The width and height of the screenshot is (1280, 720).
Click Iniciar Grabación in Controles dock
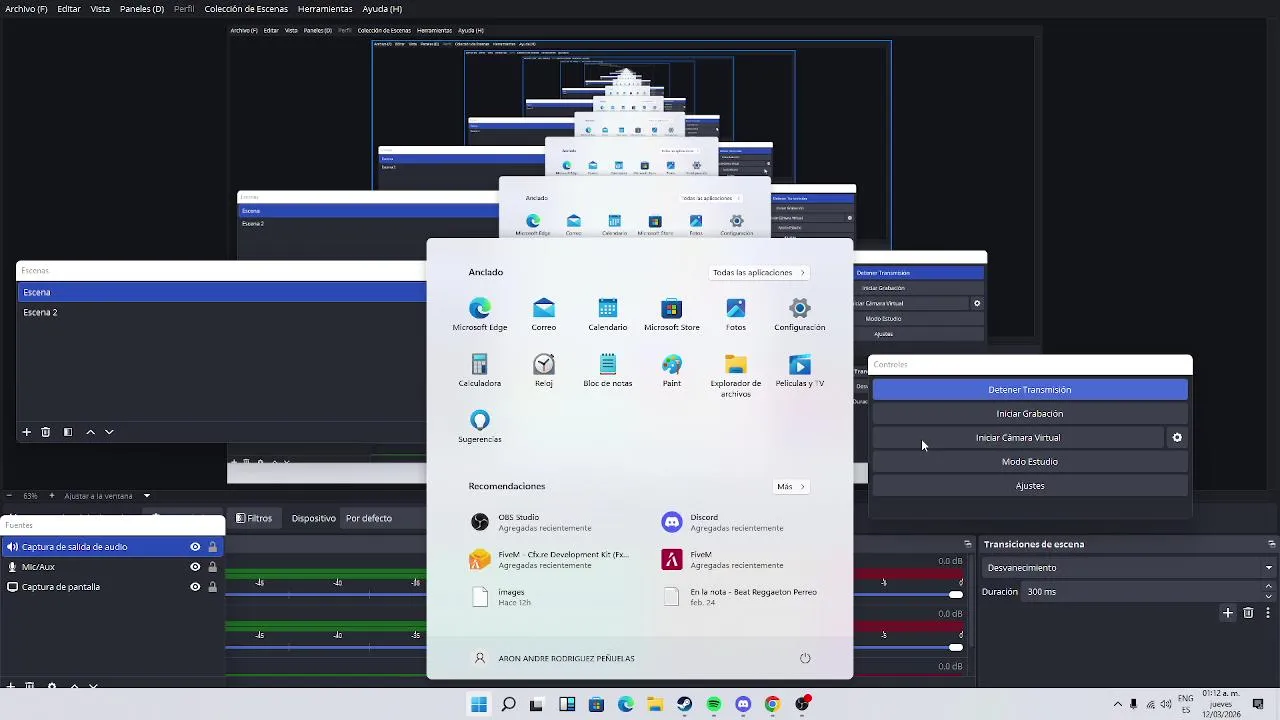click(1030, 414)
